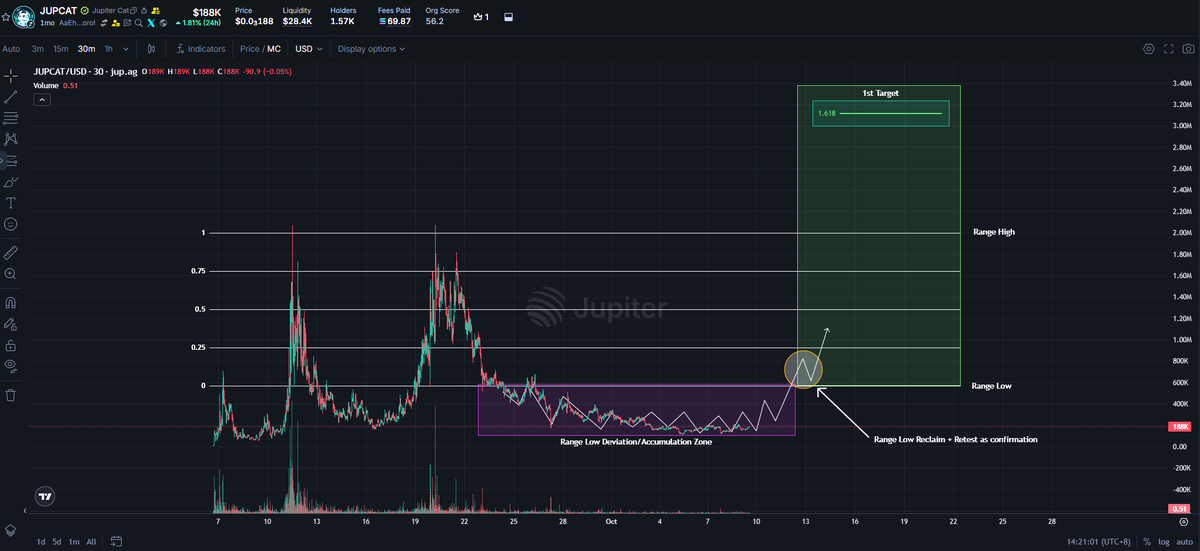
Task: Select the horizontal lines fib tool
Action: (x=11, y=118)
